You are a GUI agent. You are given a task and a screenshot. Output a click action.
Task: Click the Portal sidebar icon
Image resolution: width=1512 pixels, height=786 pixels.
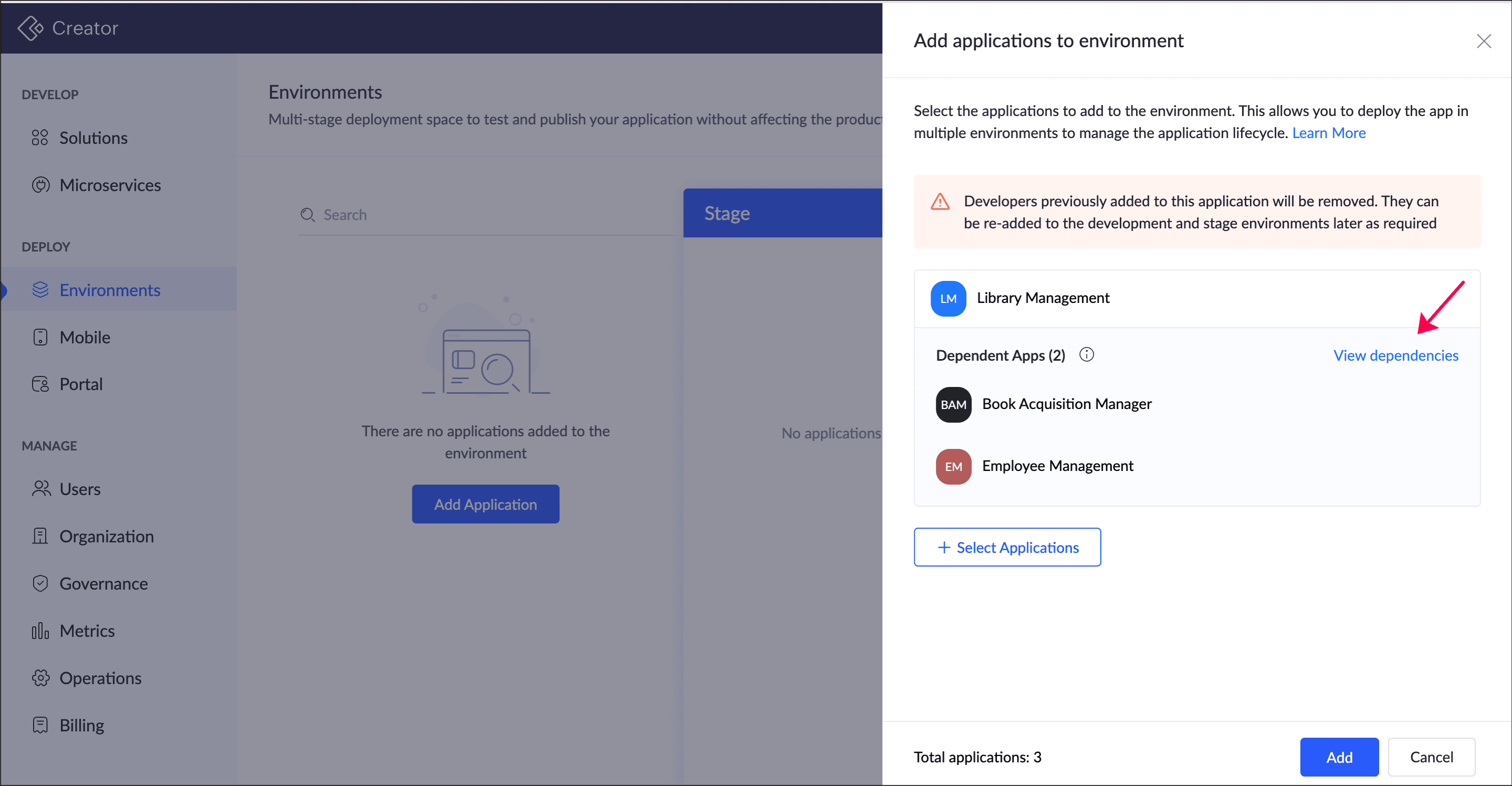(x=40, y=384)
